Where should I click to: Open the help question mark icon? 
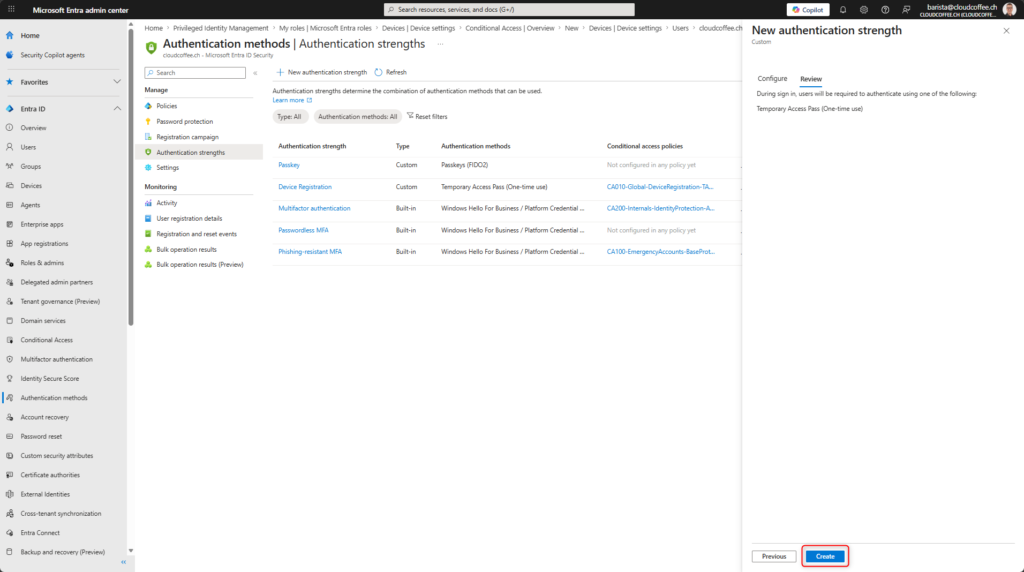coord(885,10)
